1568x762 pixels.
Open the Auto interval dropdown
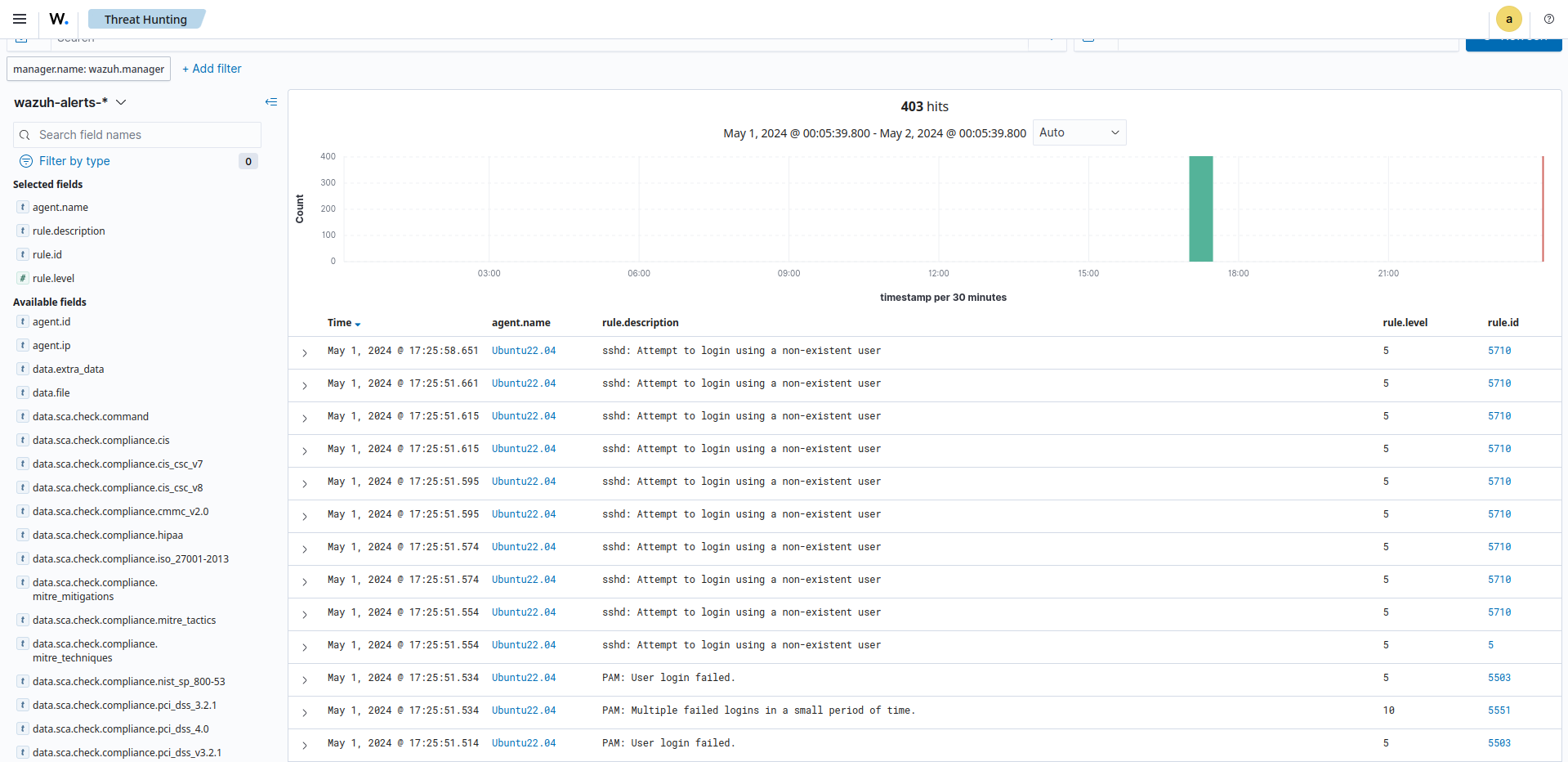1079,132
